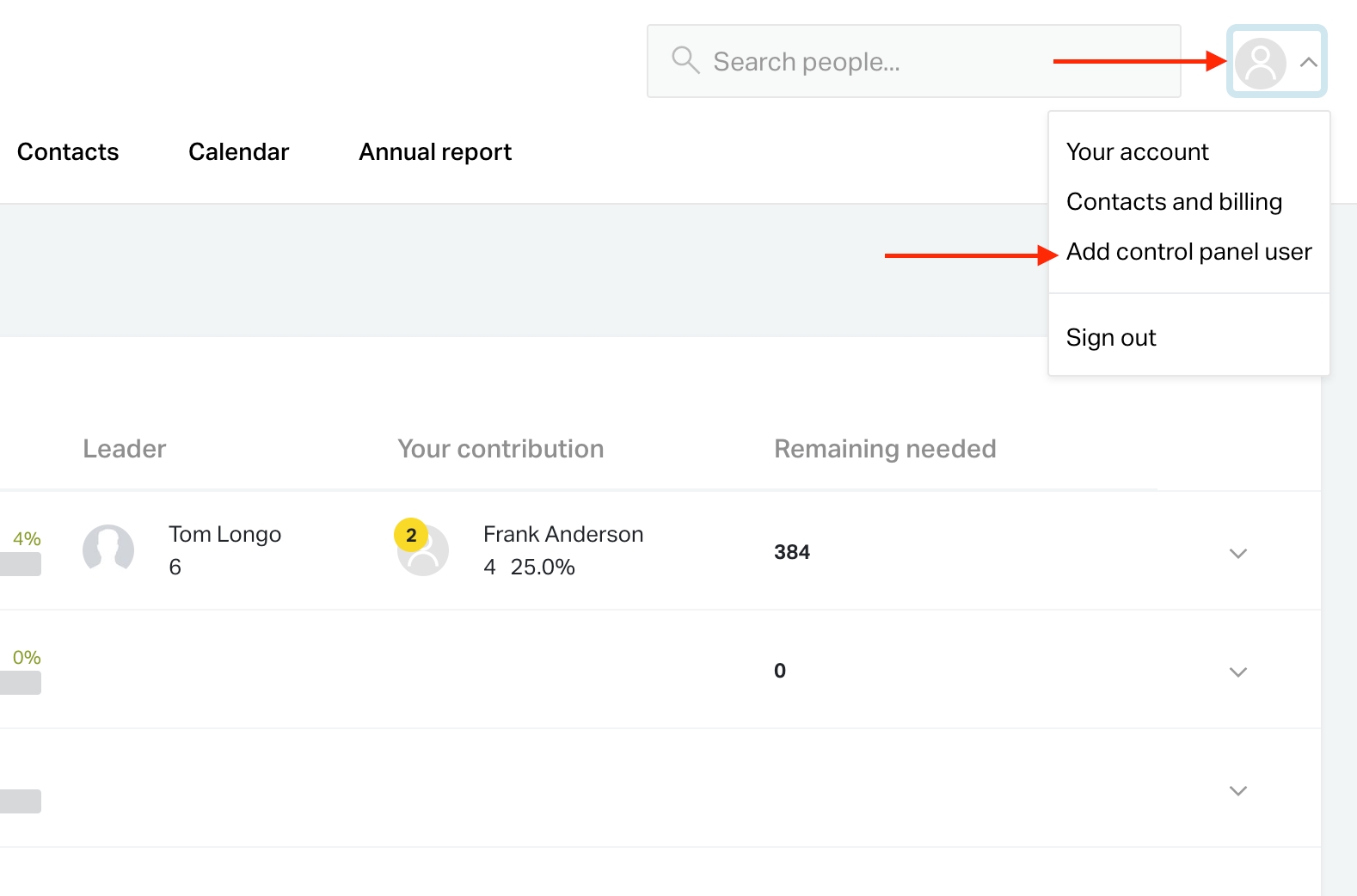
Task: Select Contacts and billing menu item
Action: pyautogui.click(x=1174, y=202)
